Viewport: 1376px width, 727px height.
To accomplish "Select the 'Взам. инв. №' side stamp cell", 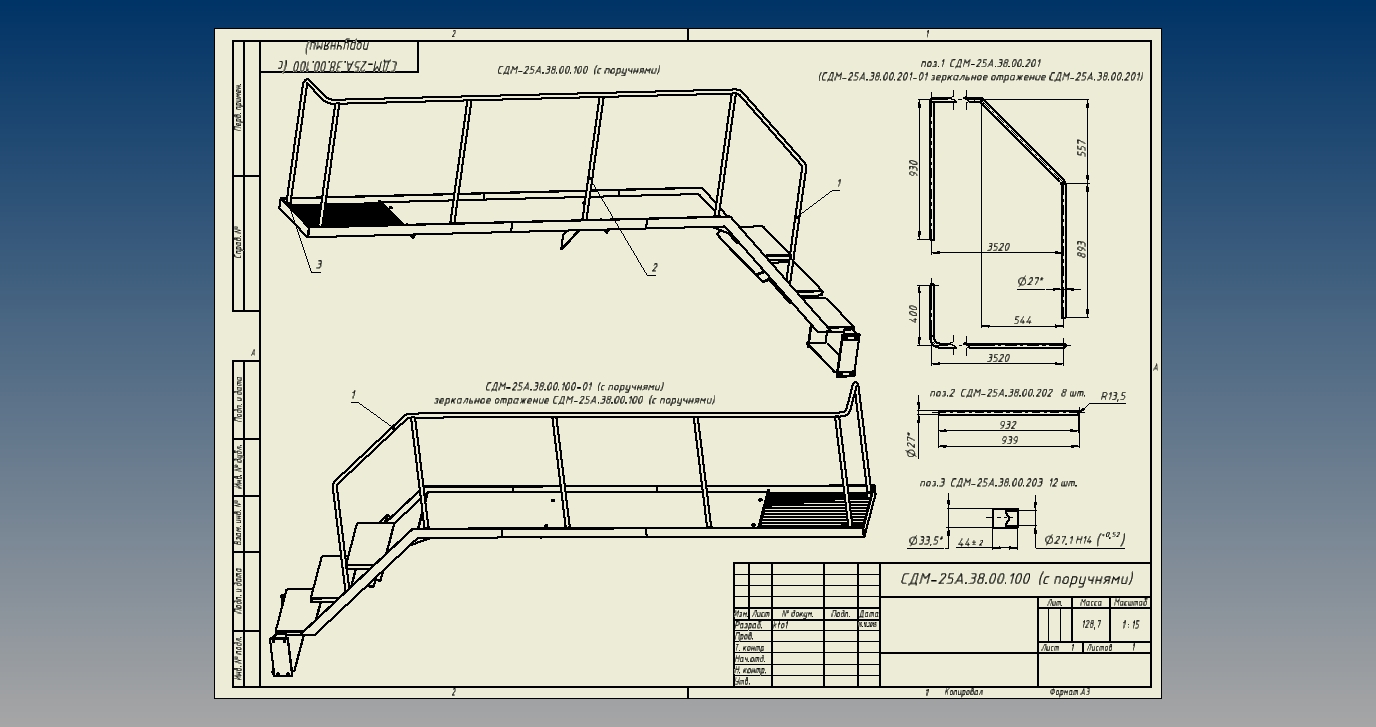I will (239, 524).
